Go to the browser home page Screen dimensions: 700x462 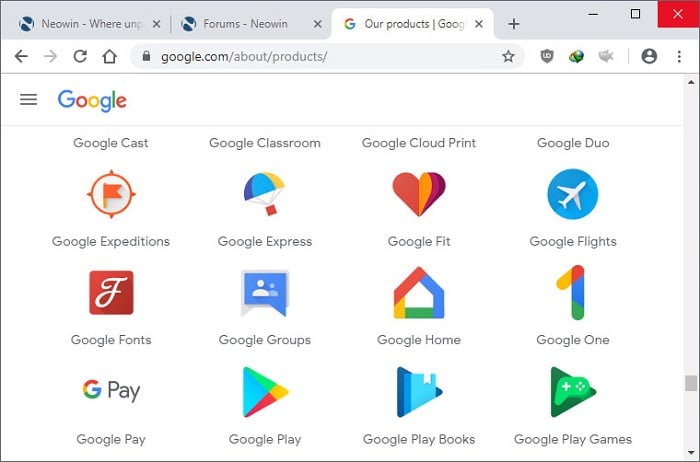(109, 56)
